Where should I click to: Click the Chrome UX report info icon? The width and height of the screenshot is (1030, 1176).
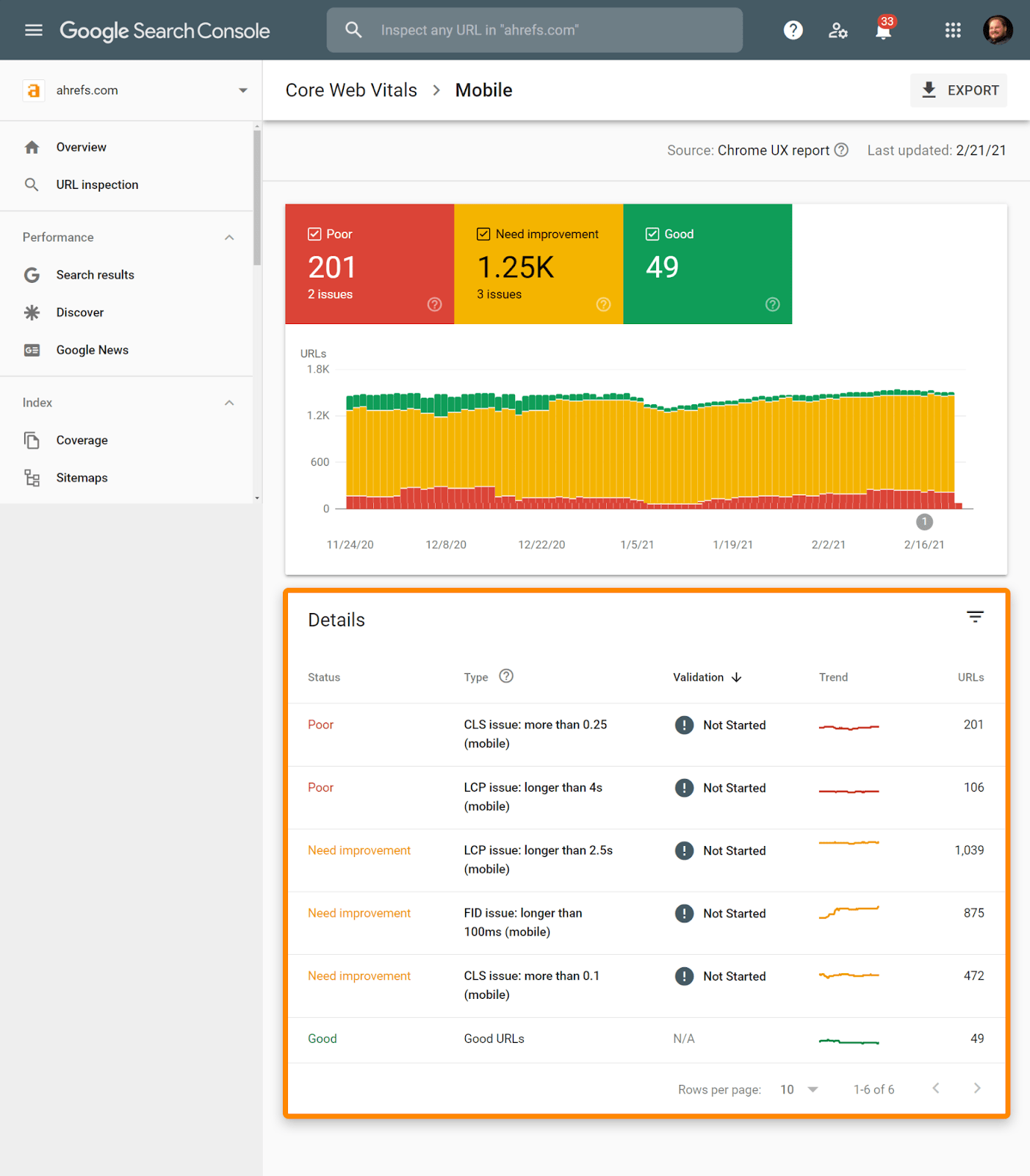[x=842, y=150]
